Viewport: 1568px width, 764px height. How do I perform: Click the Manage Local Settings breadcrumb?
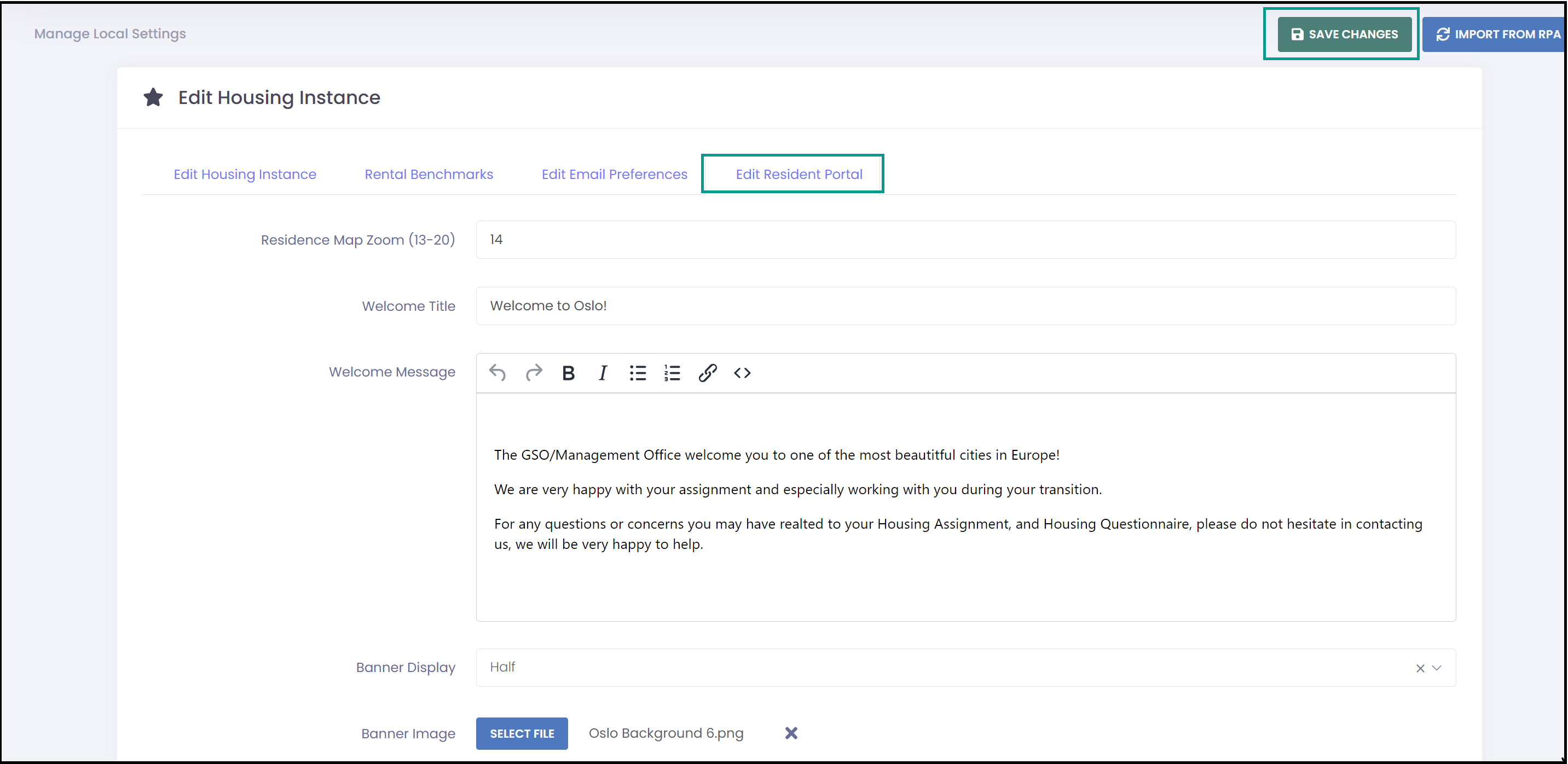click(110, 33)
